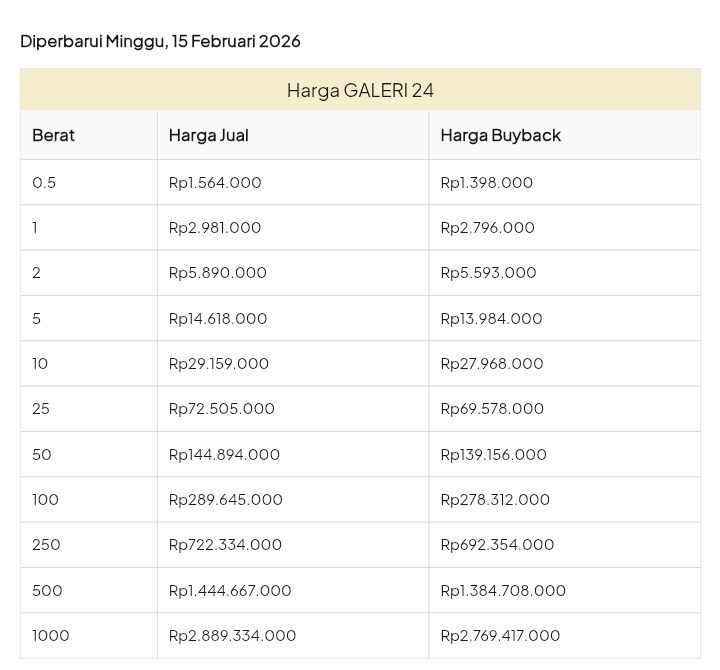Select the Rp1.398.000 buyback price cell
The image size is (720, 670).
[487, 182]
